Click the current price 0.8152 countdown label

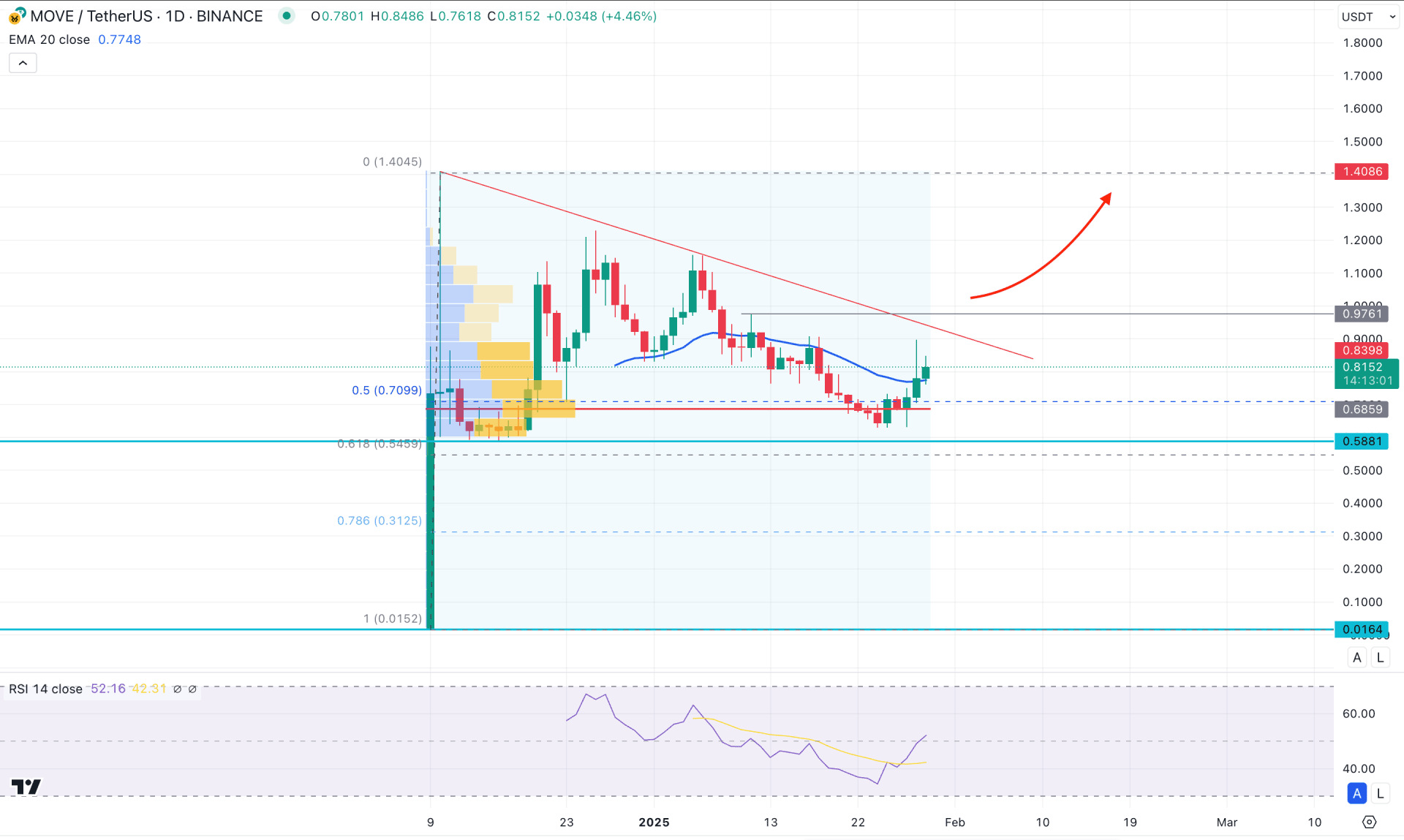pos(1367,374)
